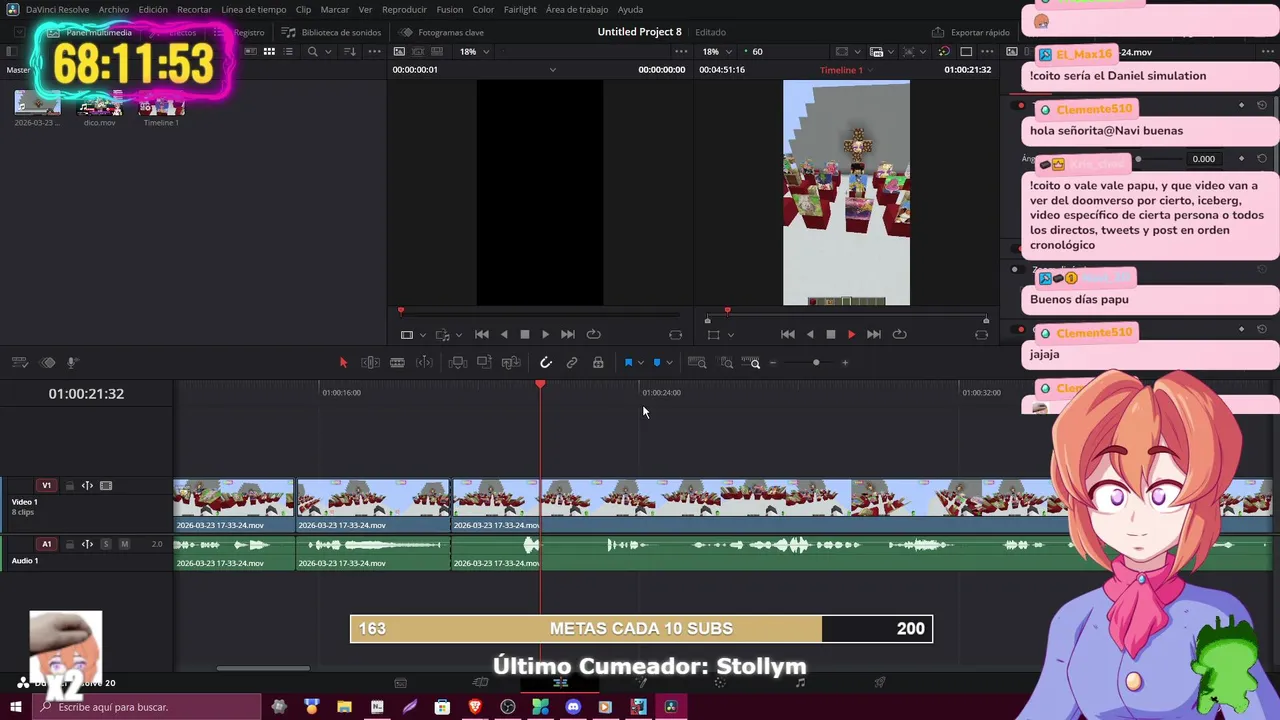Image resolution: width=1280 pixels, height=720 pixels.
Task: Open timeline viewer zoom 18% dropdown
Action: tap(717, 52)
